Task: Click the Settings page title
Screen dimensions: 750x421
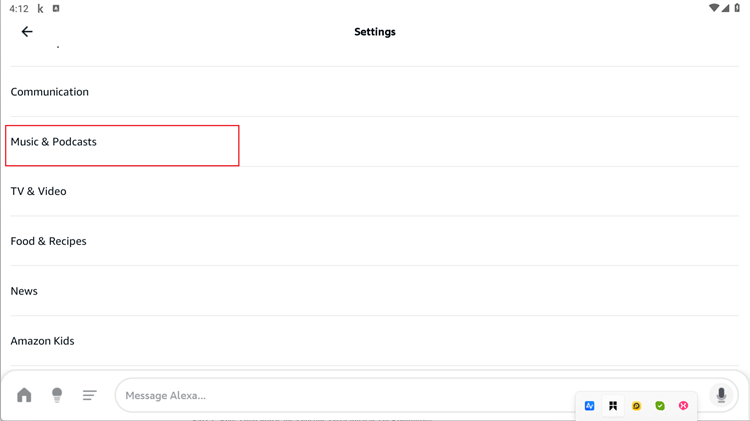Action: pos(375,32)
